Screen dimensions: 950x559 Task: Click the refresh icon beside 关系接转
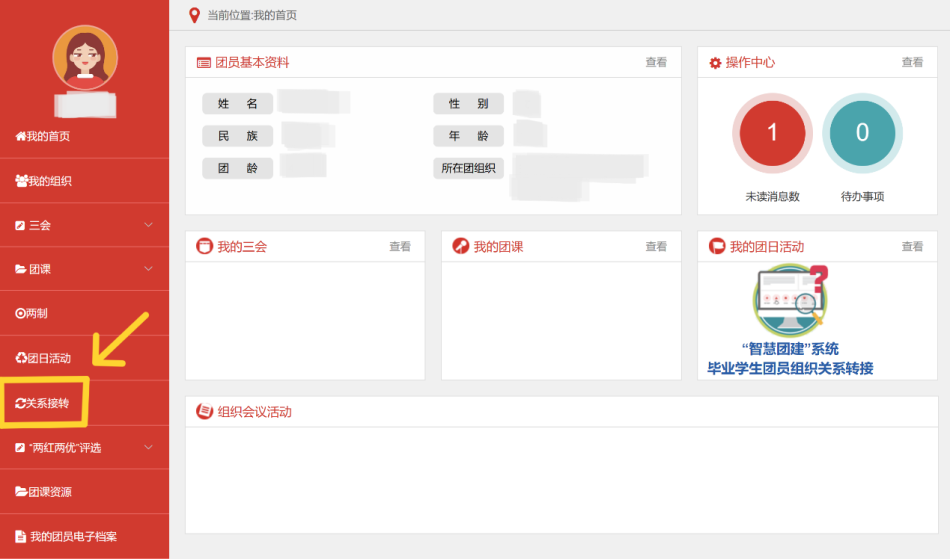click(x=20, y=403)
